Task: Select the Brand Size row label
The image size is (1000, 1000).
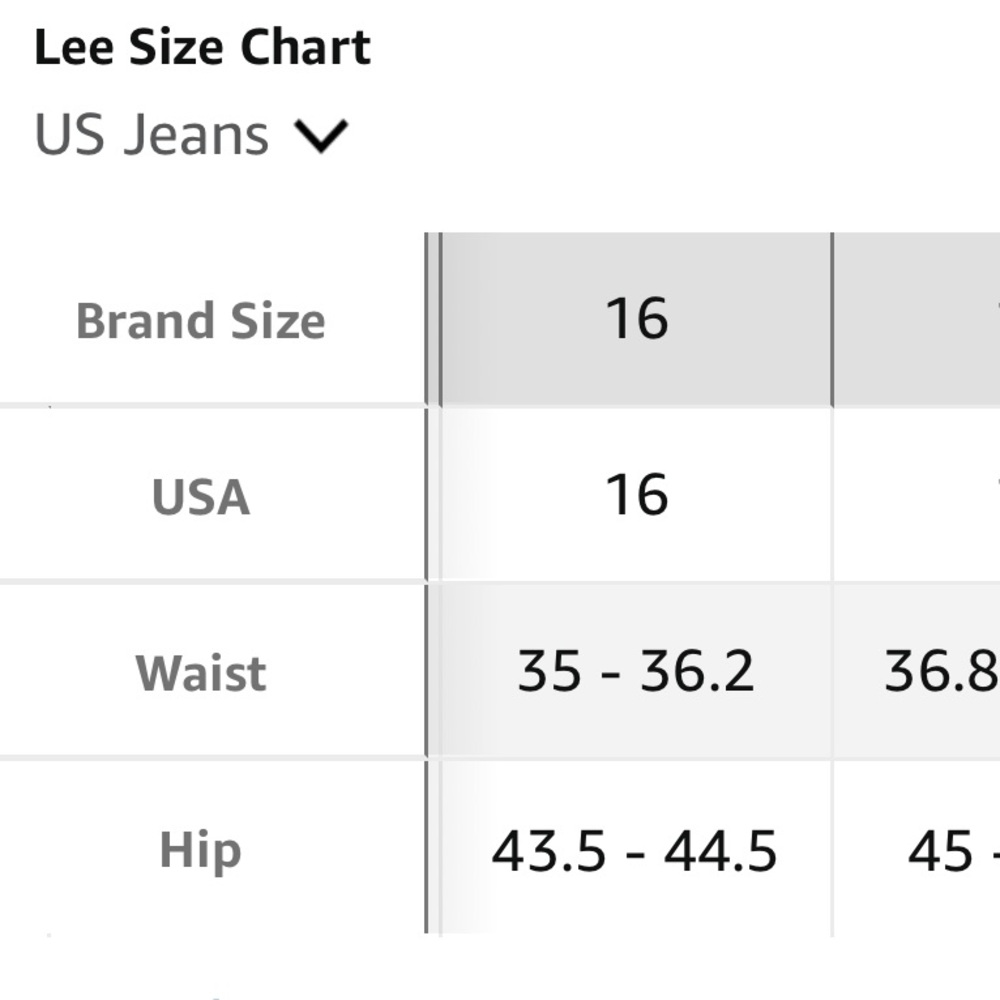Action: [201, 321]
